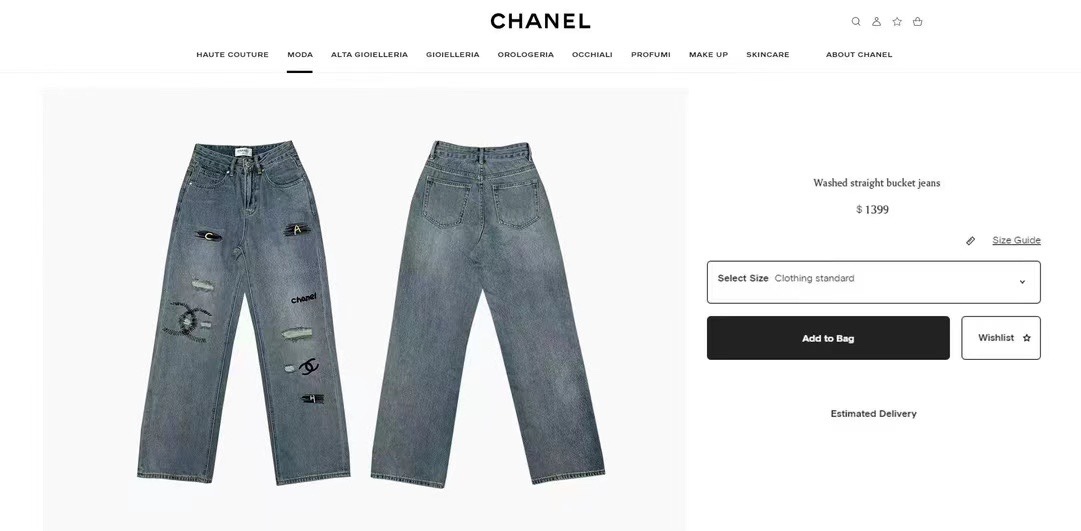Open the shopping bag icon
Image resolution: width=1081 pixels, height=531 pixels.
[918, 21]
